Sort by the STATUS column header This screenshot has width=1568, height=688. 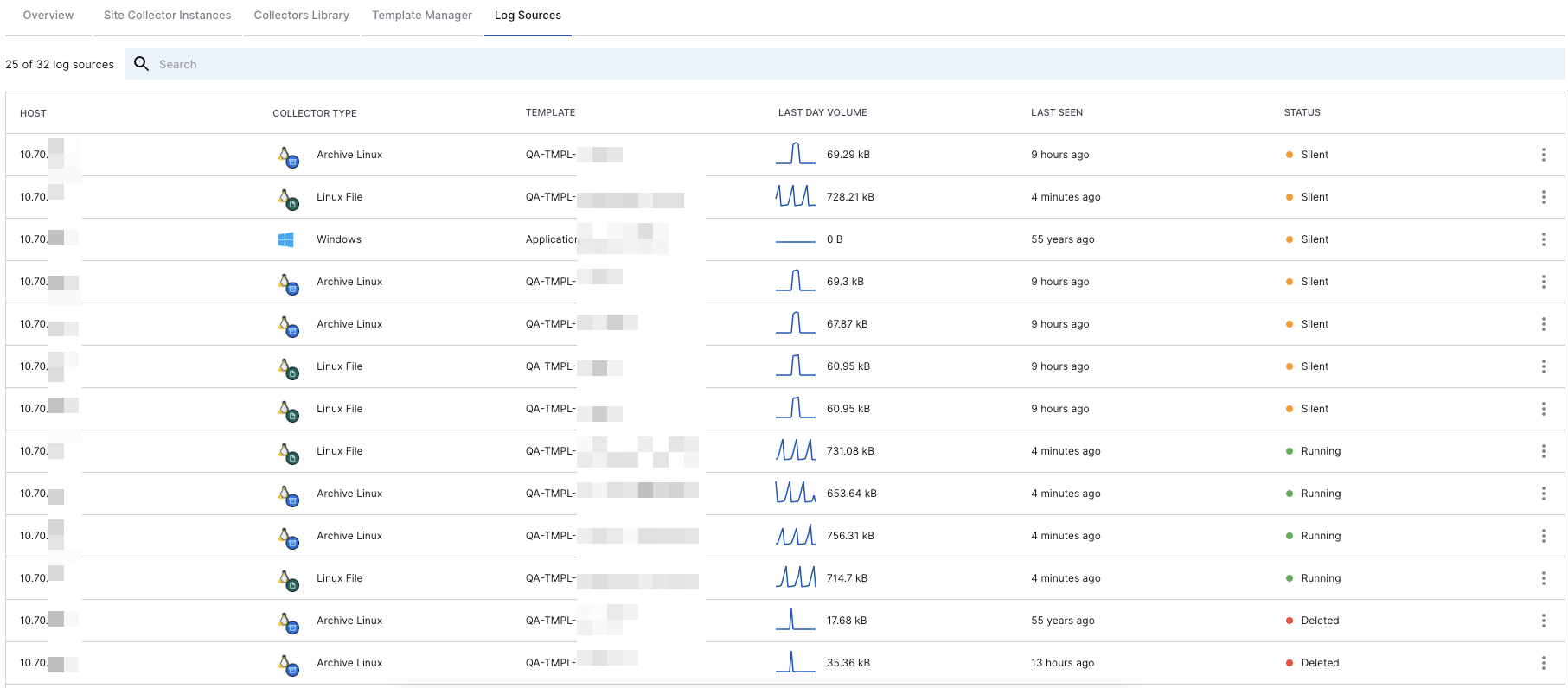[x=1302, y=112]
